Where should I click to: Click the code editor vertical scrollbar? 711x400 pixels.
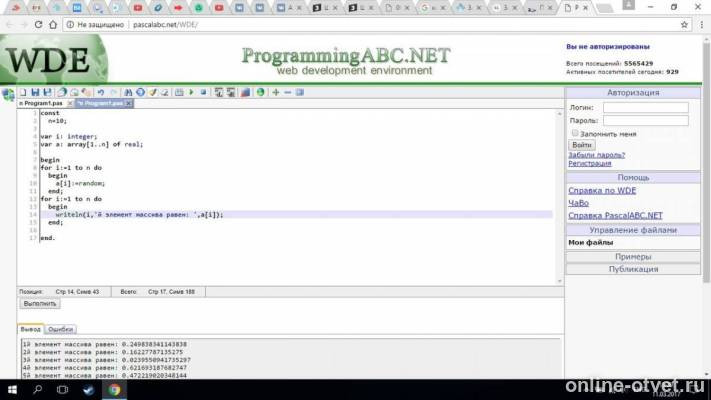click(x=559, y=197)
